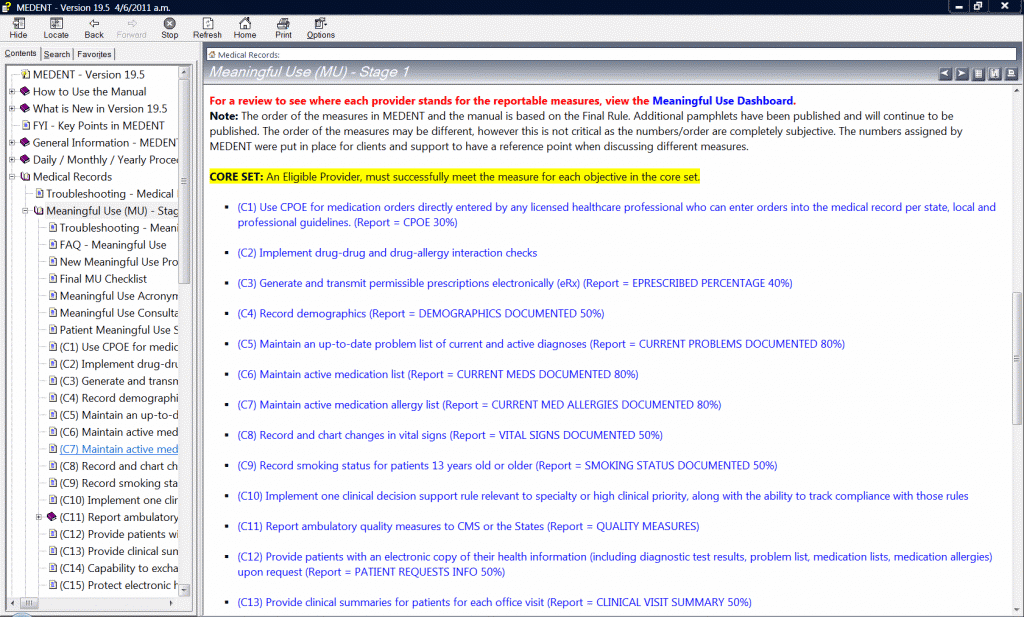1024x617 pixels.
Task: Click the book icon beside How to Use the Manual
Action: click(x=25, y=91)
